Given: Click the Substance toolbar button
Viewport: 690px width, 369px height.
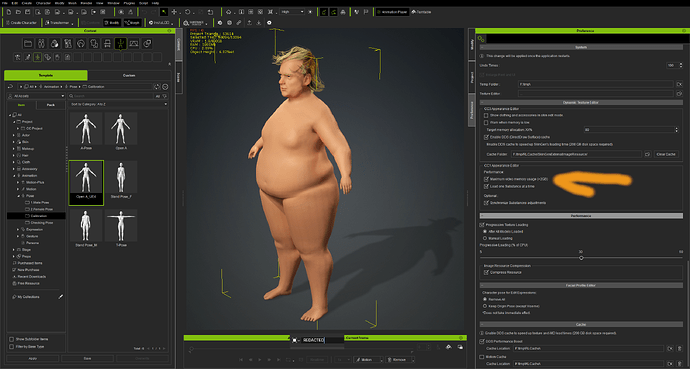Looking at the screenshot, I should (195, 22).
